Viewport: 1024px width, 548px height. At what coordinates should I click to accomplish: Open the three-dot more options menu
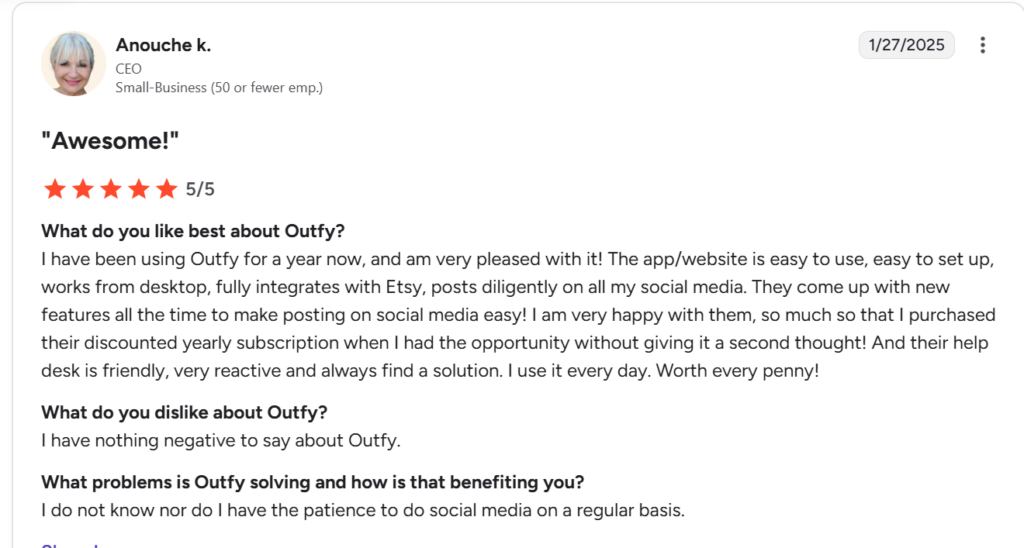pos(983,45)
